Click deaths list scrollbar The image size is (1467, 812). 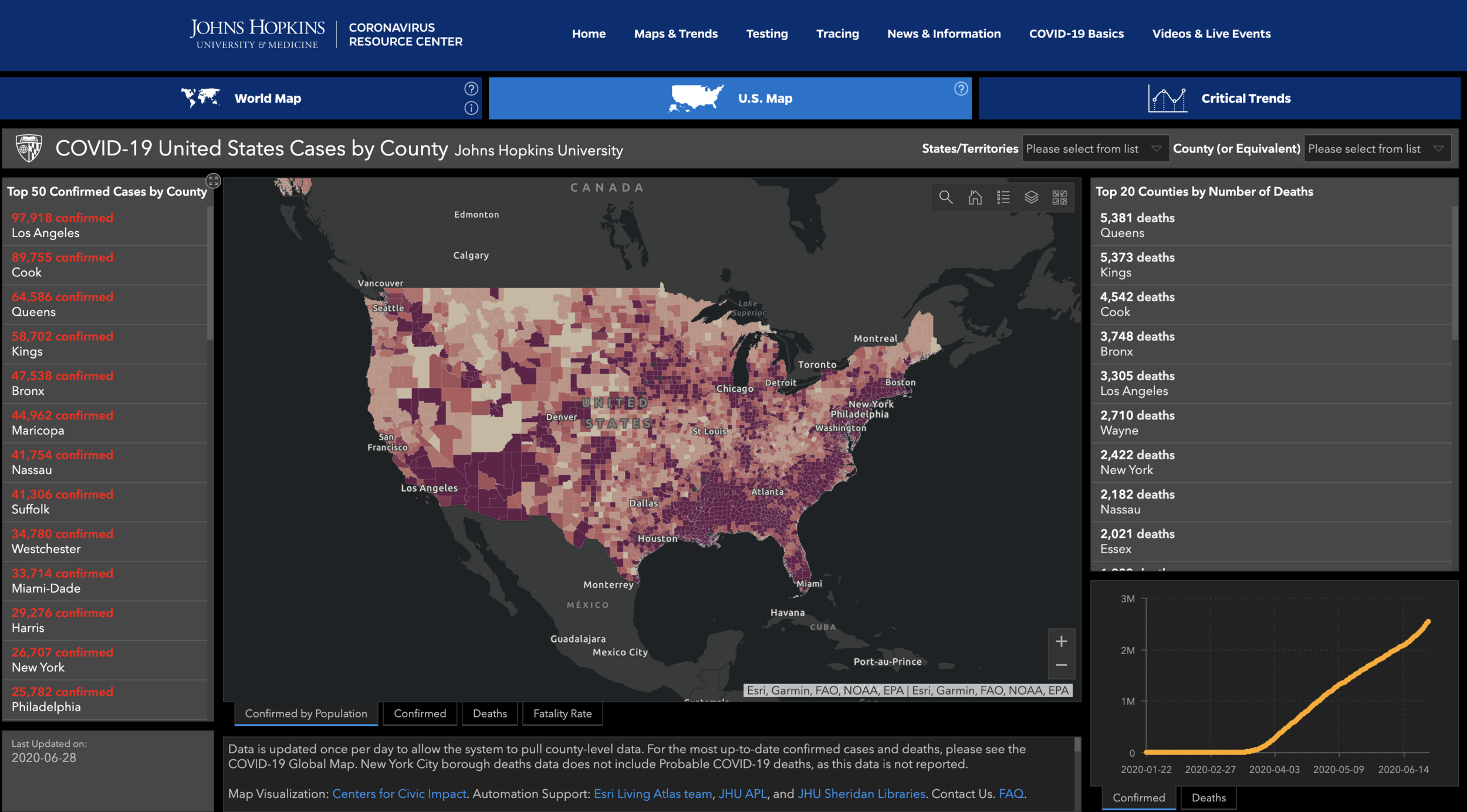click(1455, 273)
